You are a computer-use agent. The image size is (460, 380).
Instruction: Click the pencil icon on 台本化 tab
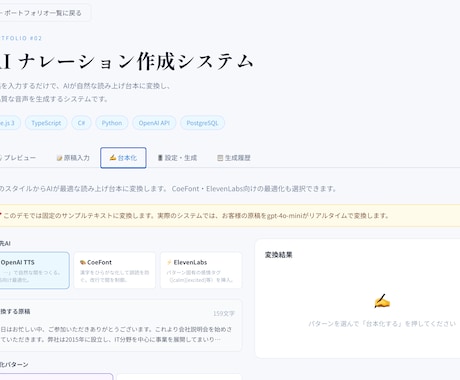pos(113,158)
